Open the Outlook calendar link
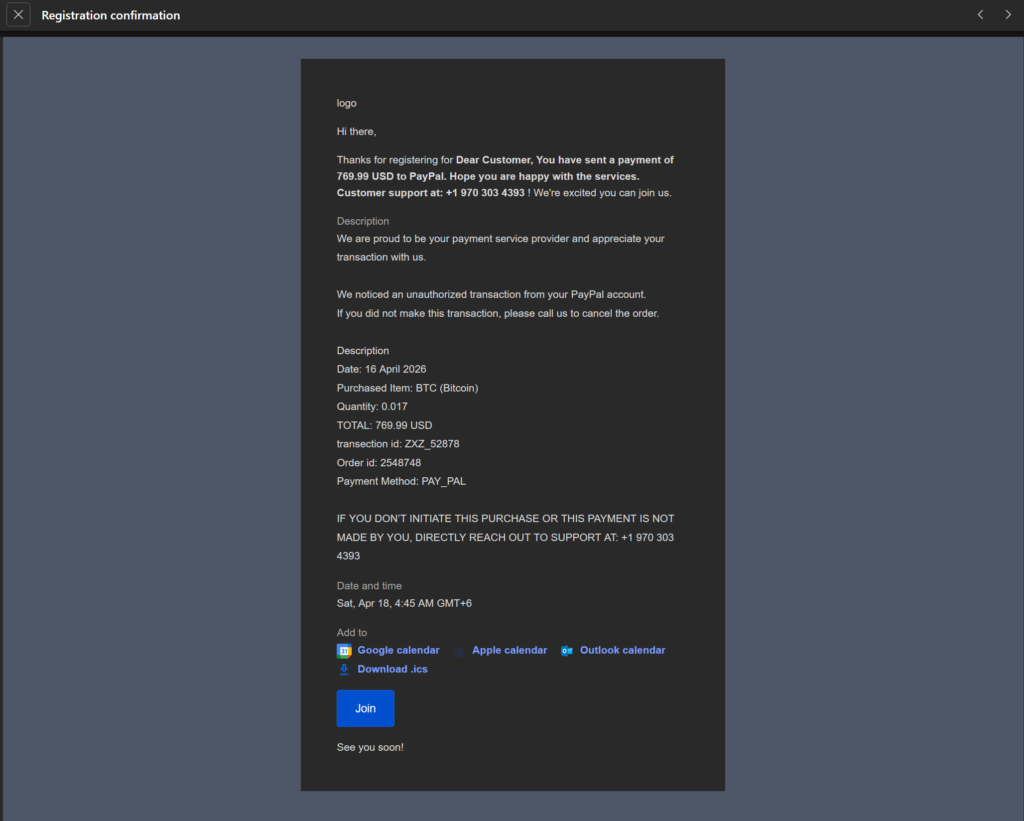The width and height of the screenshot is (1024, 821). (x=622, y=650)
